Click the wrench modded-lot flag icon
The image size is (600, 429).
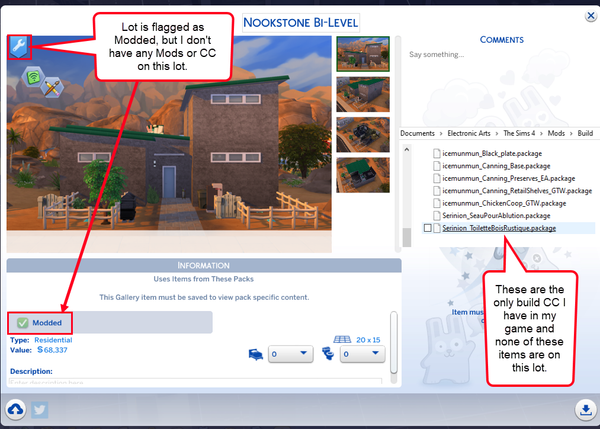[x=19, y=47]
